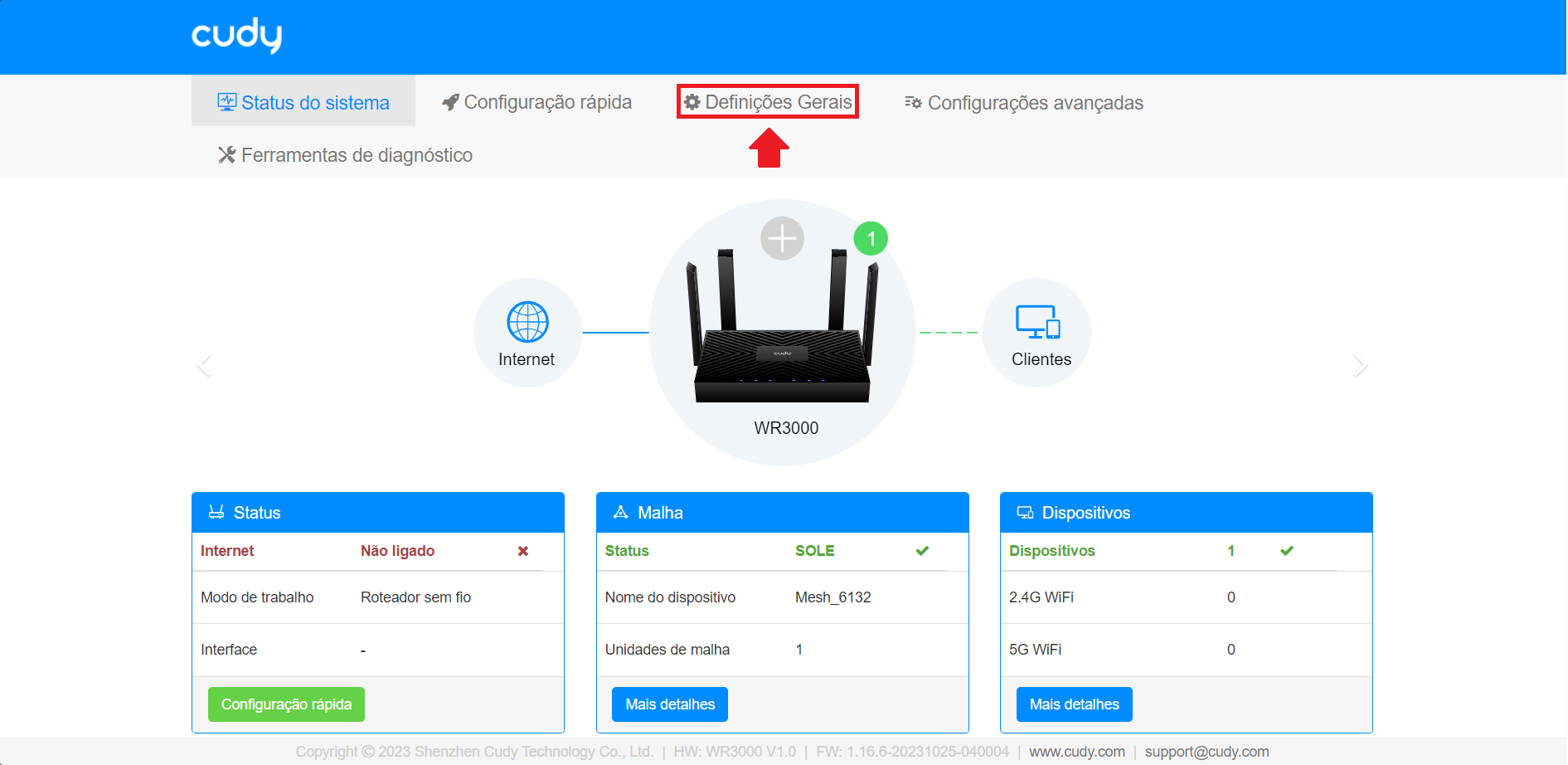The image size is (1568, 765).
Task: Click the Clientes devices icon
Action: point(1038,322)
